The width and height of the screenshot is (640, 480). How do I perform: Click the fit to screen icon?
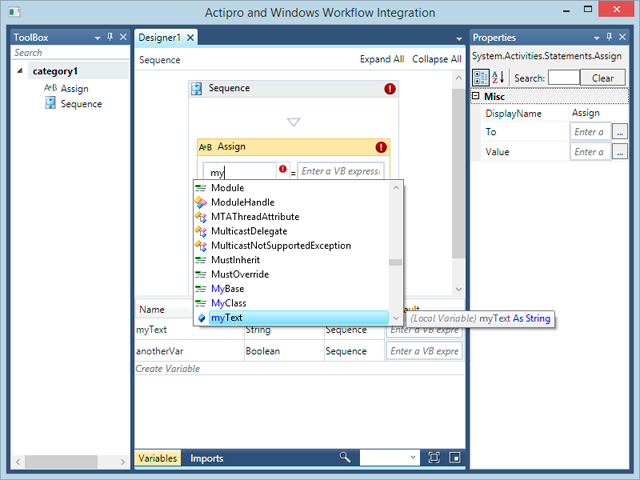click(434, 458)
